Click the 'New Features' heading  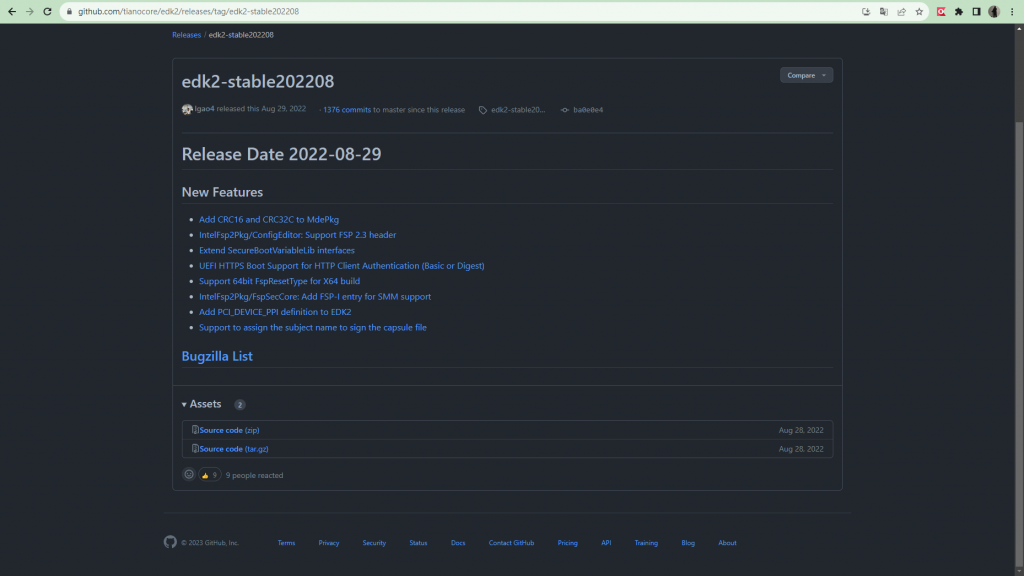pos(222,192)
